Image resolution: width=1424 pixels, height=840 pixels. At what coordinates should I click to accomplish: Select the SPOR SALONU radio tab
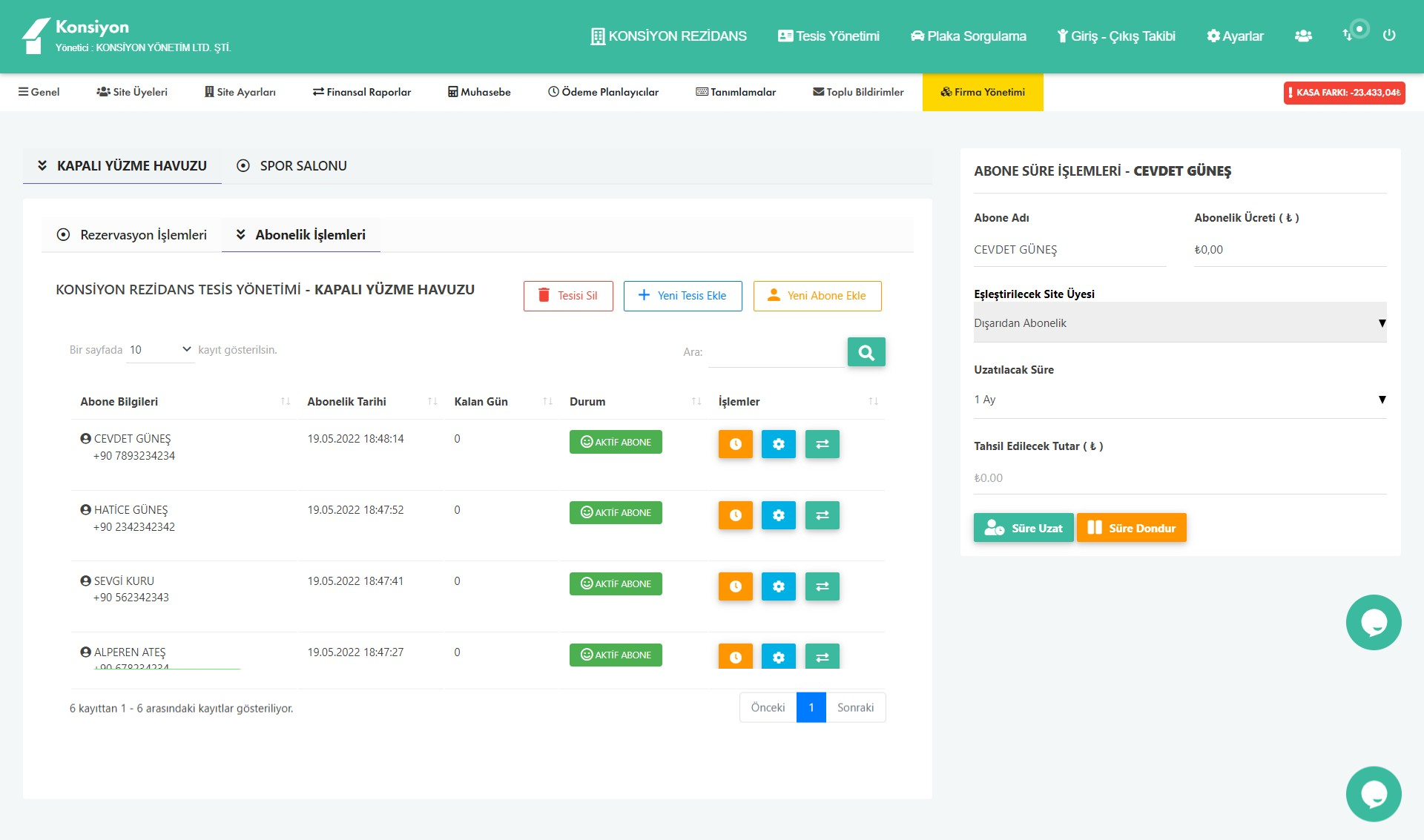tap(291, 166)
